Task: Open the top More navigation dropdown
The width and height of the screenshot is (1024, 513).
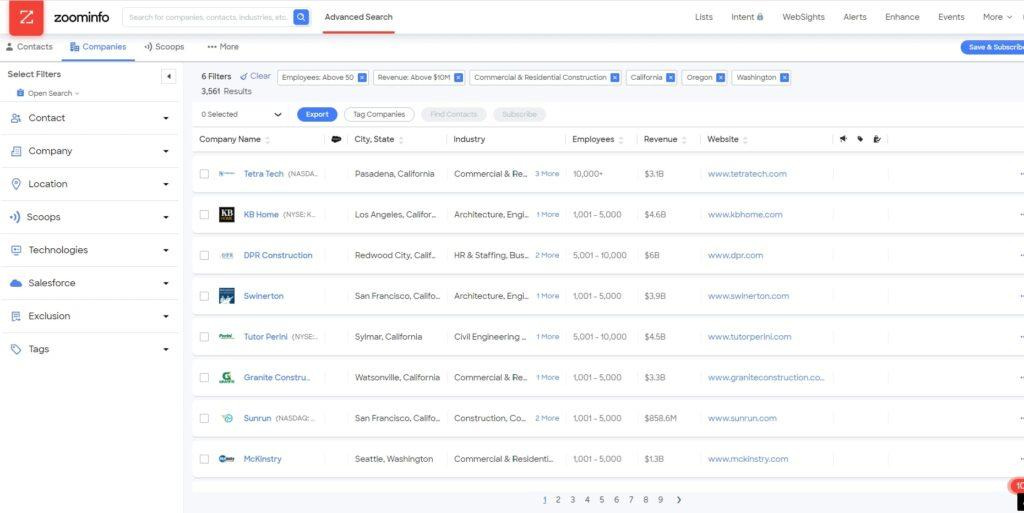Action: click(x=997, y=17)
